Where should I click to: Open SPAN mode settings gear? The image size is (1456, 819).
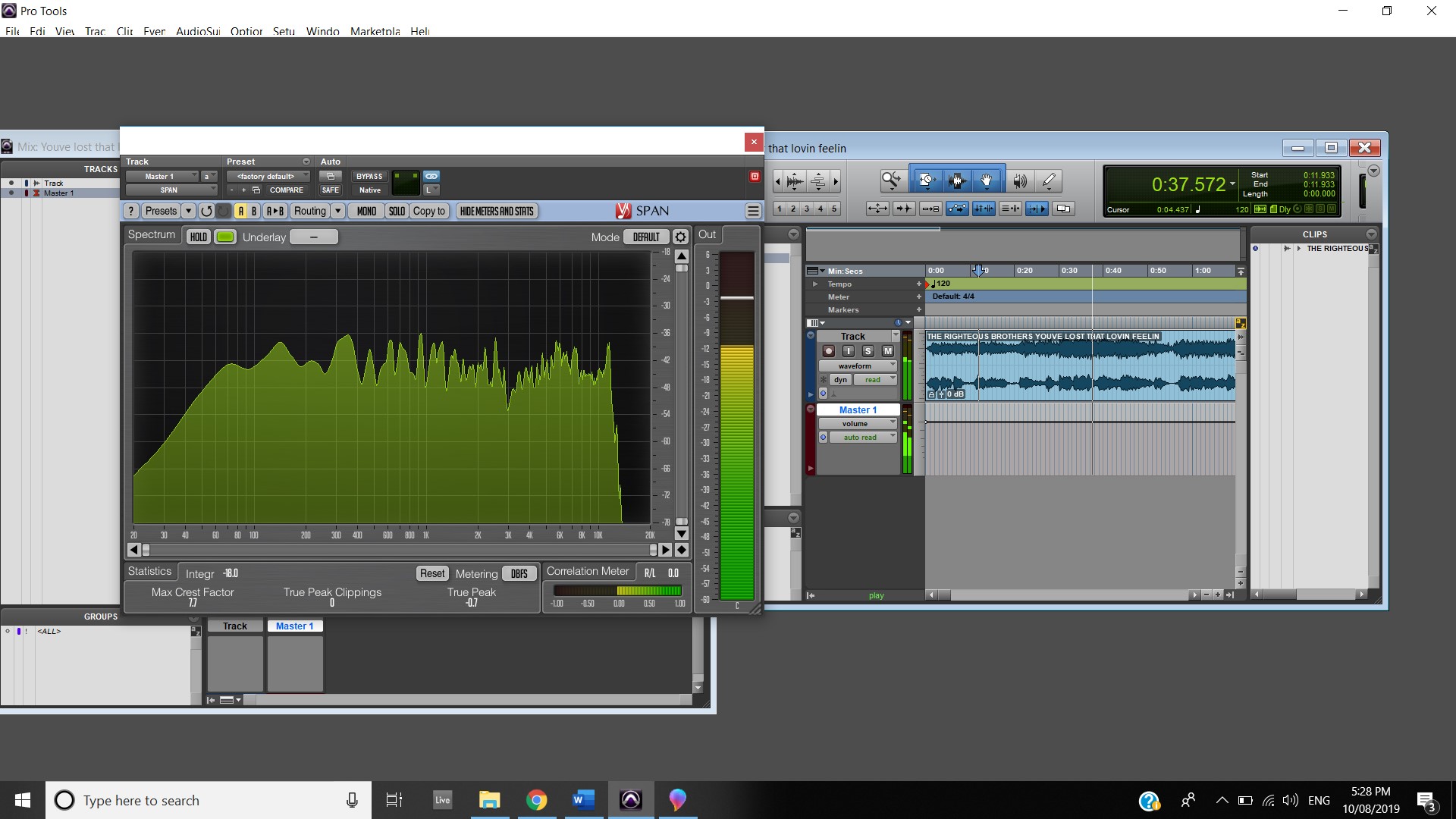(680, 237)
